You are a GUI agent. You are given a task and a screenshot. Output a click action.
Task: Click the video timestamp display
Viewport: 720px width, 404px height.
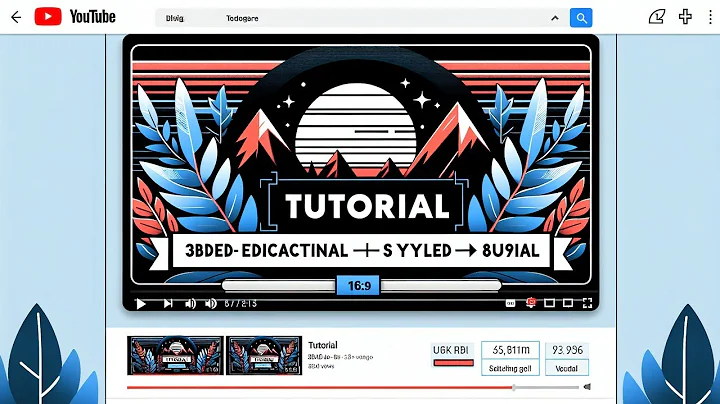[240, 303]
